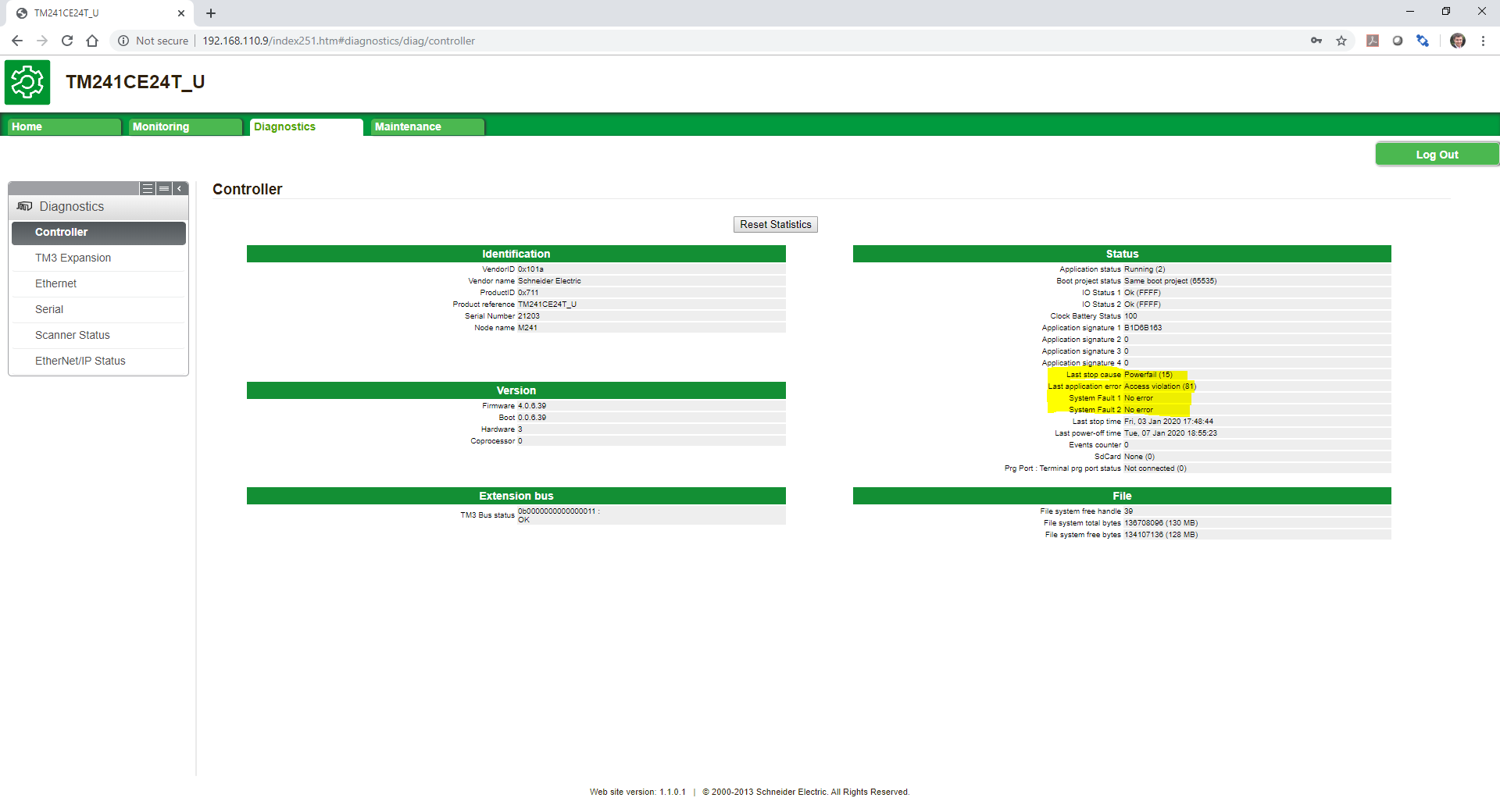Select Controller in the Diagnostics menu

[x=98, y=233]
